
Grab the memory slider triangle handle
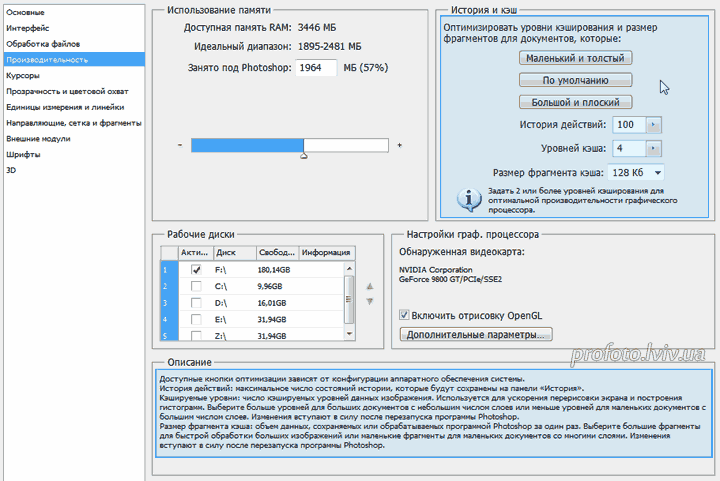(x=304, y=156)
